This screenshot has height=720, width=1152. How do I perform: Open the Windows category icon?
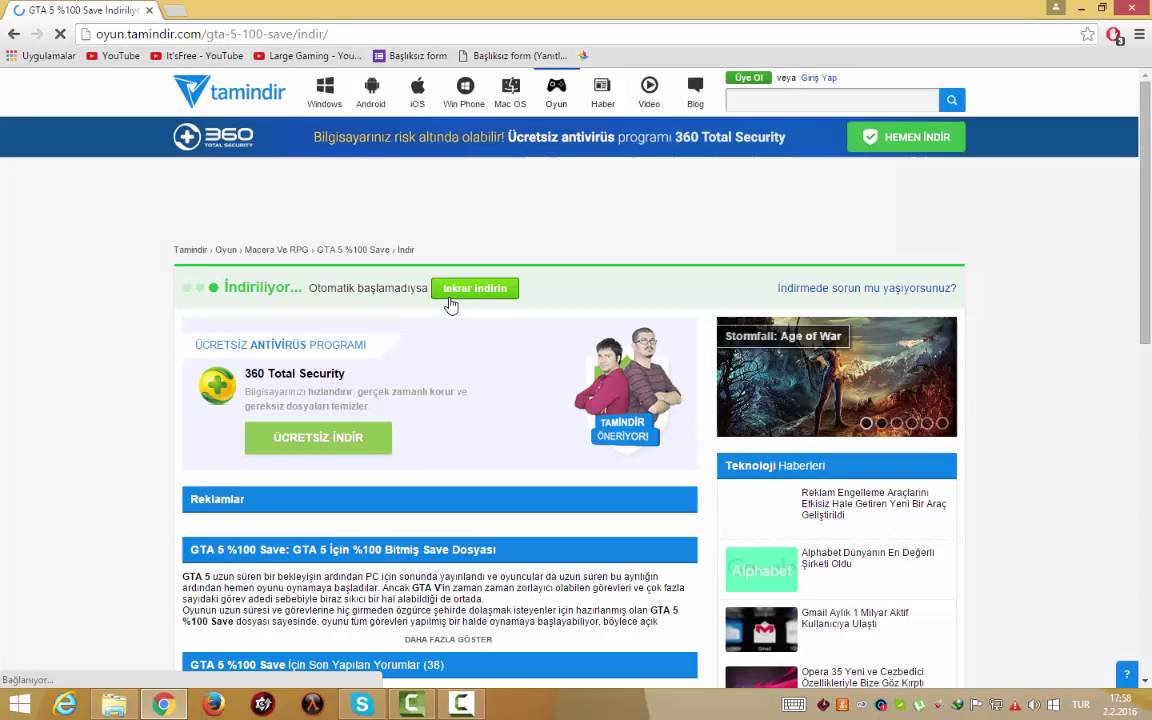coord(324,92)
